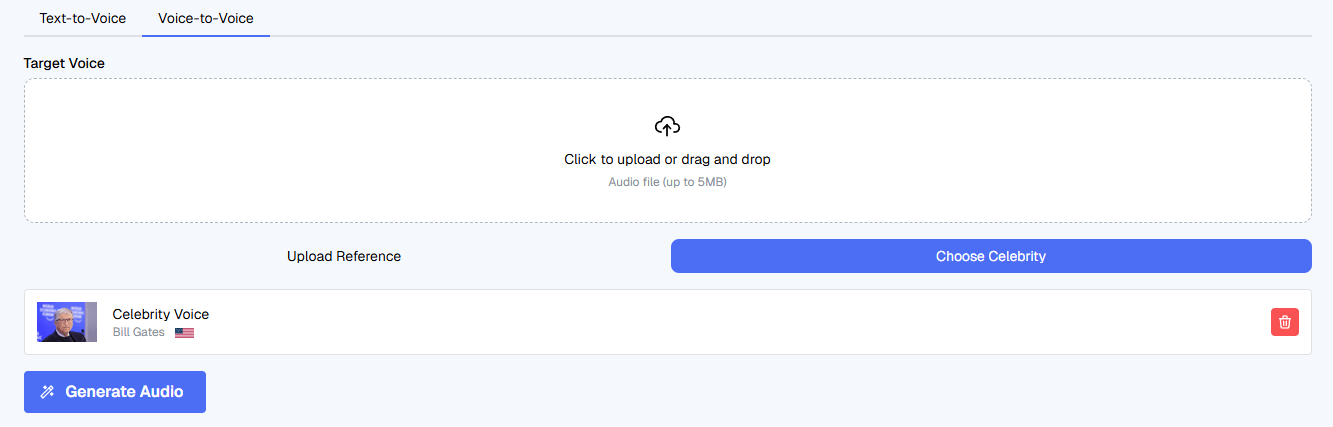This screenshot has height=427, width=1333.
Task: Click the magic wand icon on Generate Audio
Action: point(47,392)
